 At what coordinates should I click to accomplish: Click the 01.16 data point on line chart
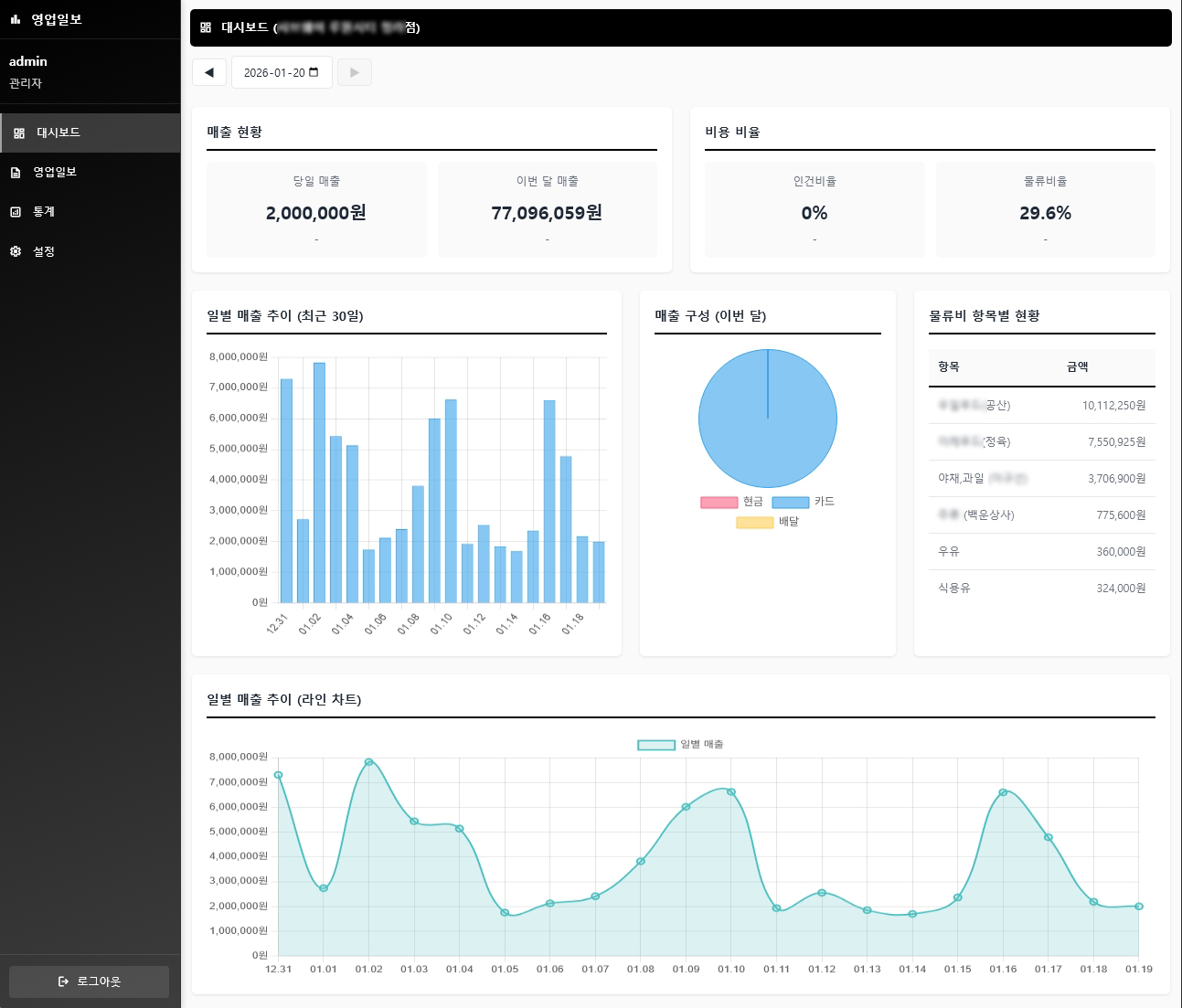1003,792
